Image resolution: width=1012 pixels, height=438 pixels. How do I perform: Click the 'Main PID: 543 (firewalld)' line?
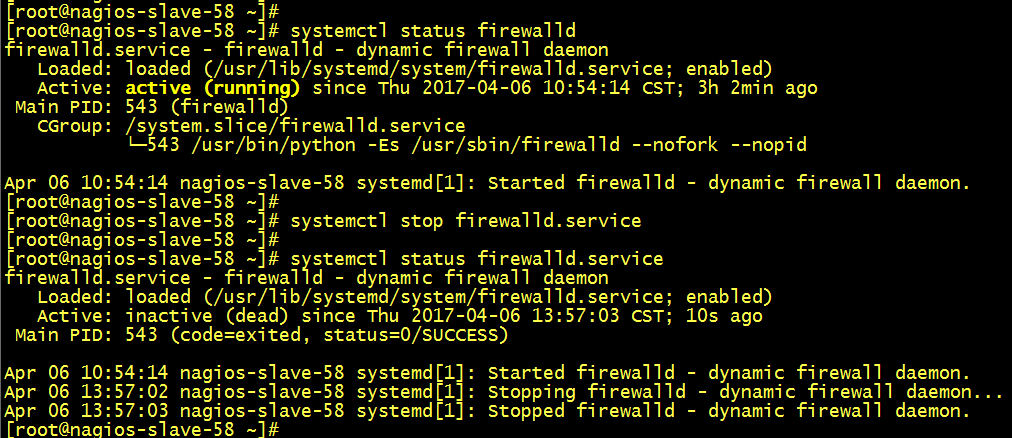[x=152, y=107]
